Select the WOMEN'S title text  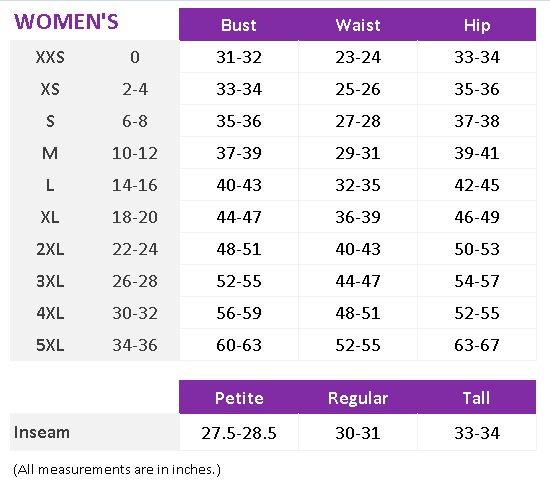click(66, 21)
